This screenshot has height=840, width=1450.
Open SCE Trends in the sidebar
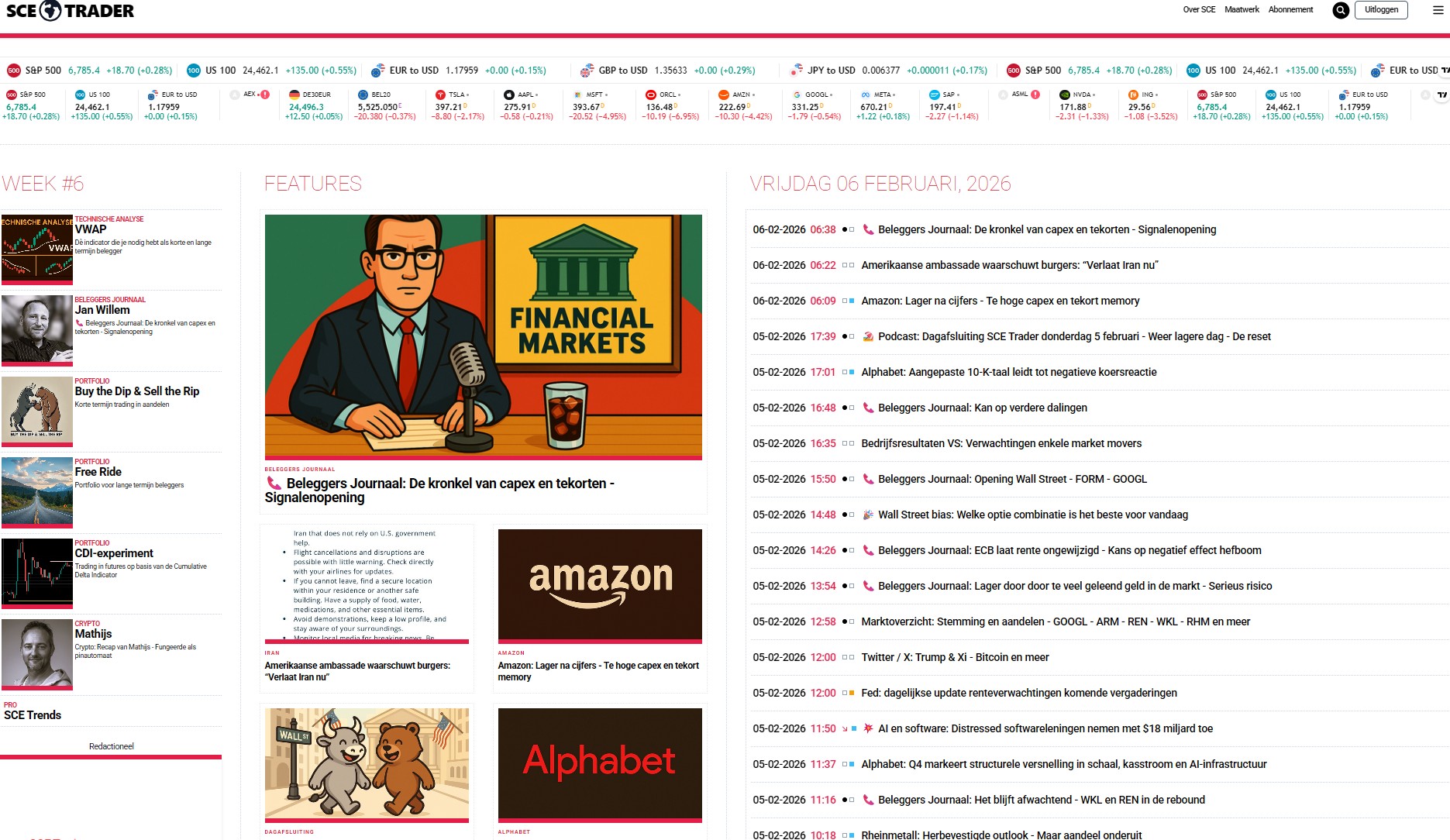(x=33, y=715)
